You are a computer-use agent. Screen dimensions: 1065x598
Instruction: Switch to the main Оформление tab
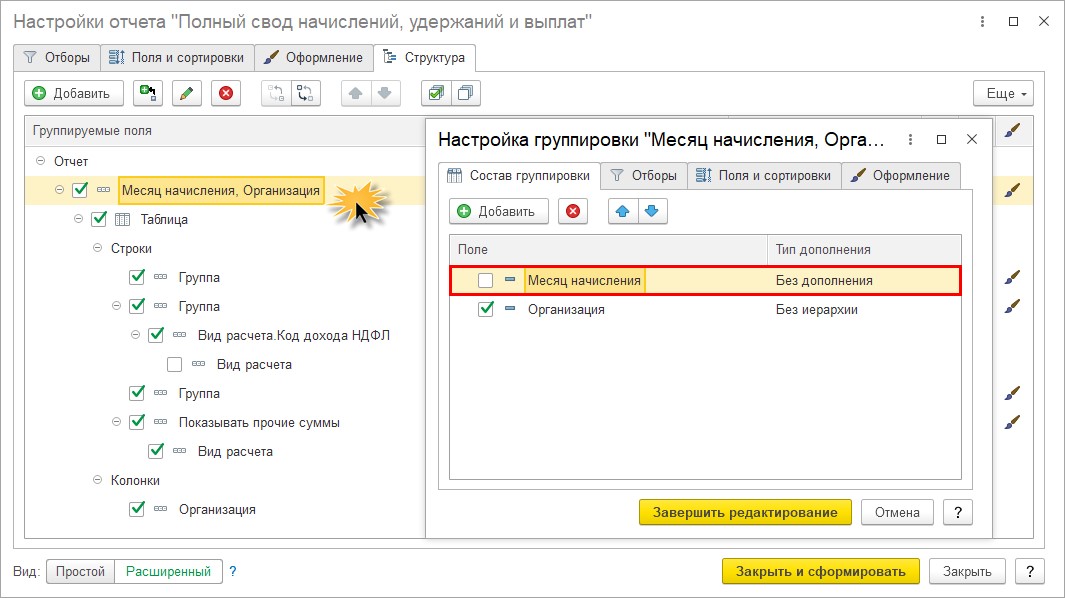point(314,58)
